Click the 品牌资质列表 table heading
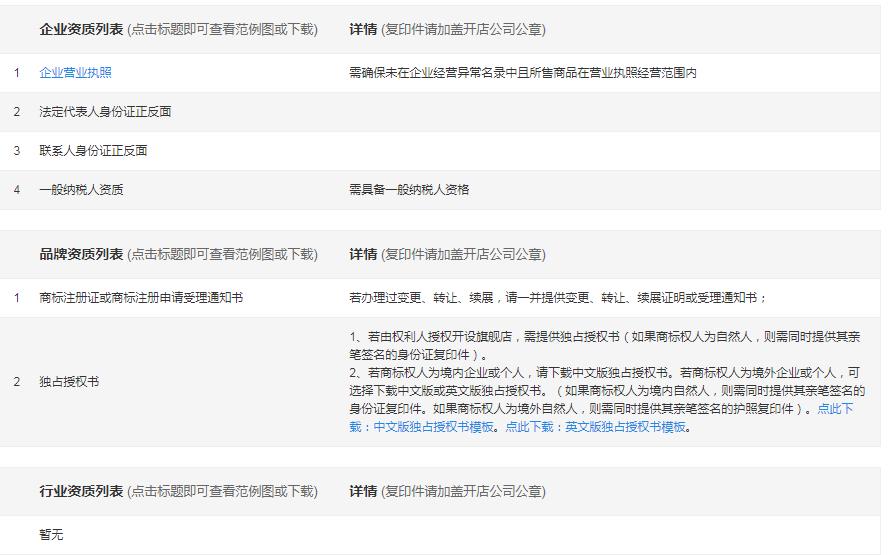 coord(81,255)
